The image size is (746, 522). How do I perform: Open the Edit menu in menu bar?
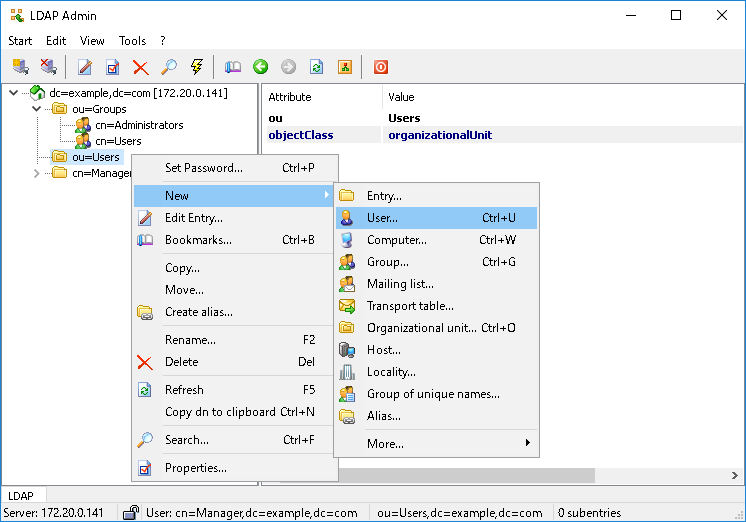(x=56, y=41)
